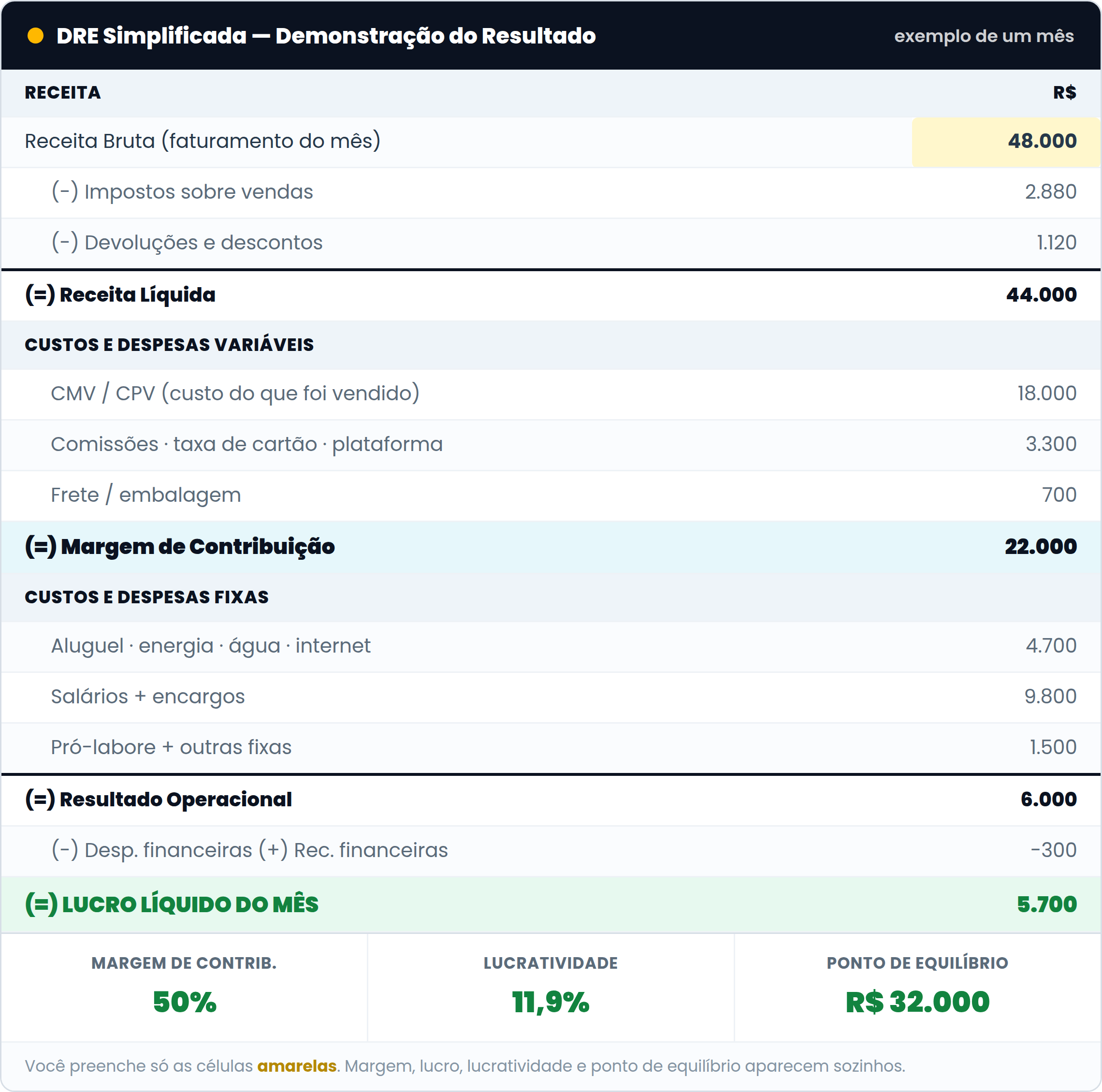
Task: Click the value 4.700
Action: 1051,645
